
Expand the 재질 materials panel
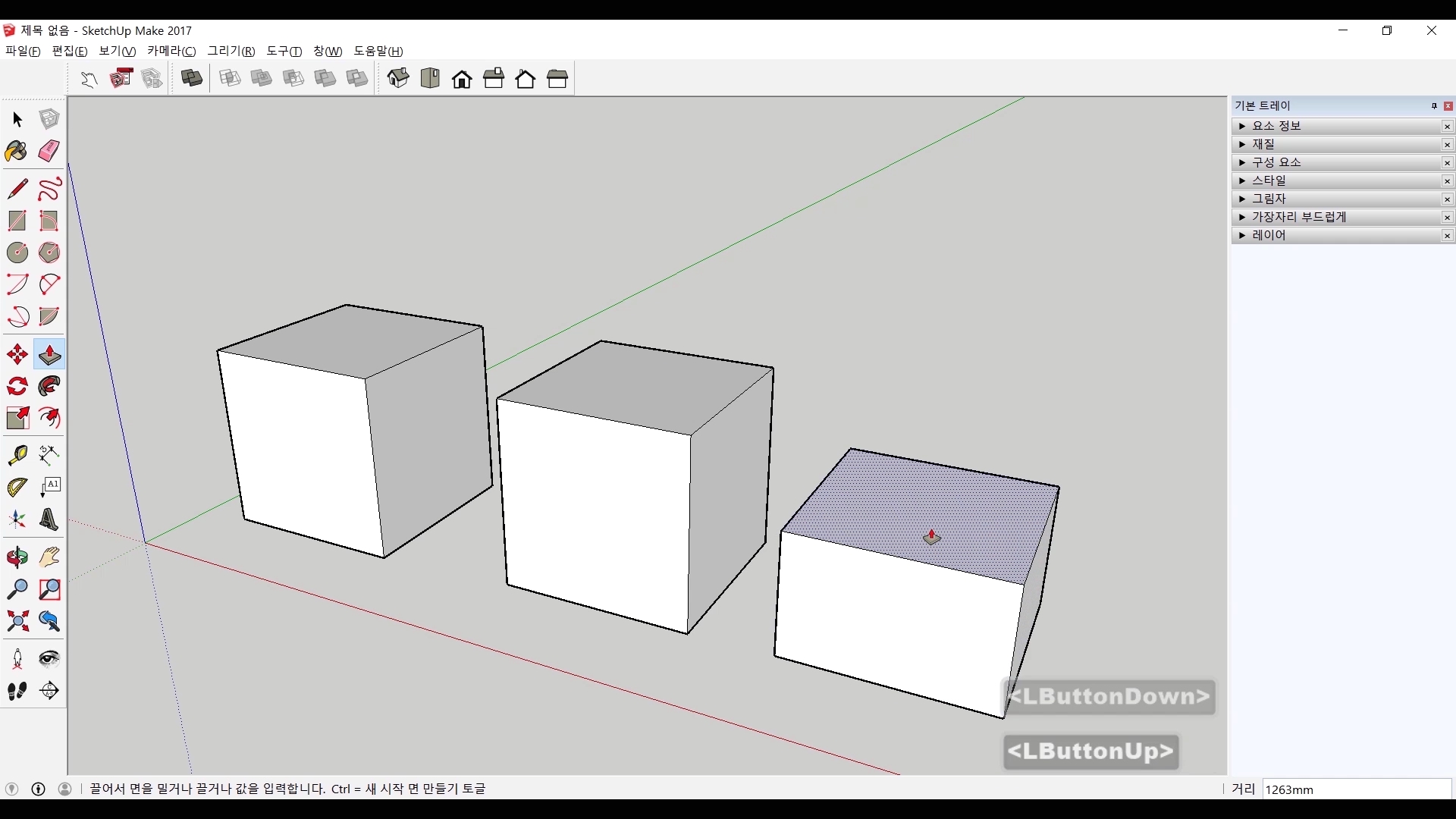point(1263,144)
